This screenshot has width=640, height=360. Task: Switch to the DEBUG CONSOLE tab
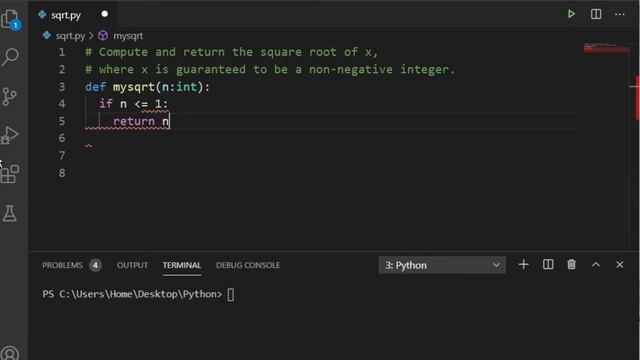pyautogui.click(x=248, y=265)
